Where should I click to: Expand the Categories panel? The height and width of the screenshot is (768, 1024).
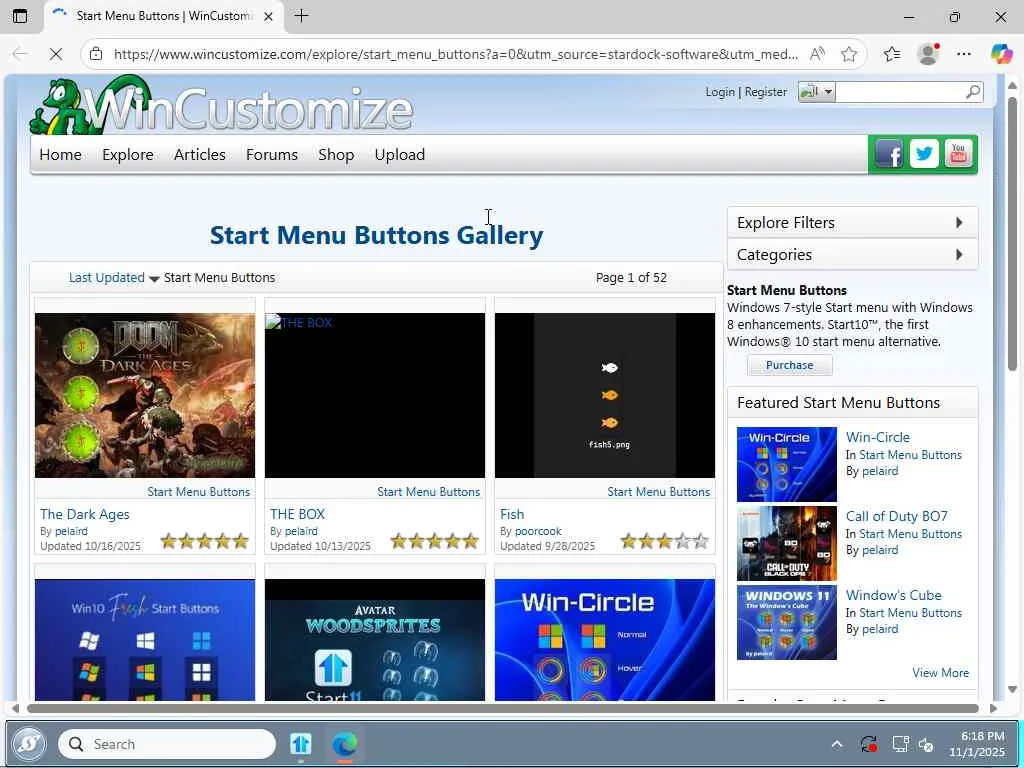click(852, 255)
